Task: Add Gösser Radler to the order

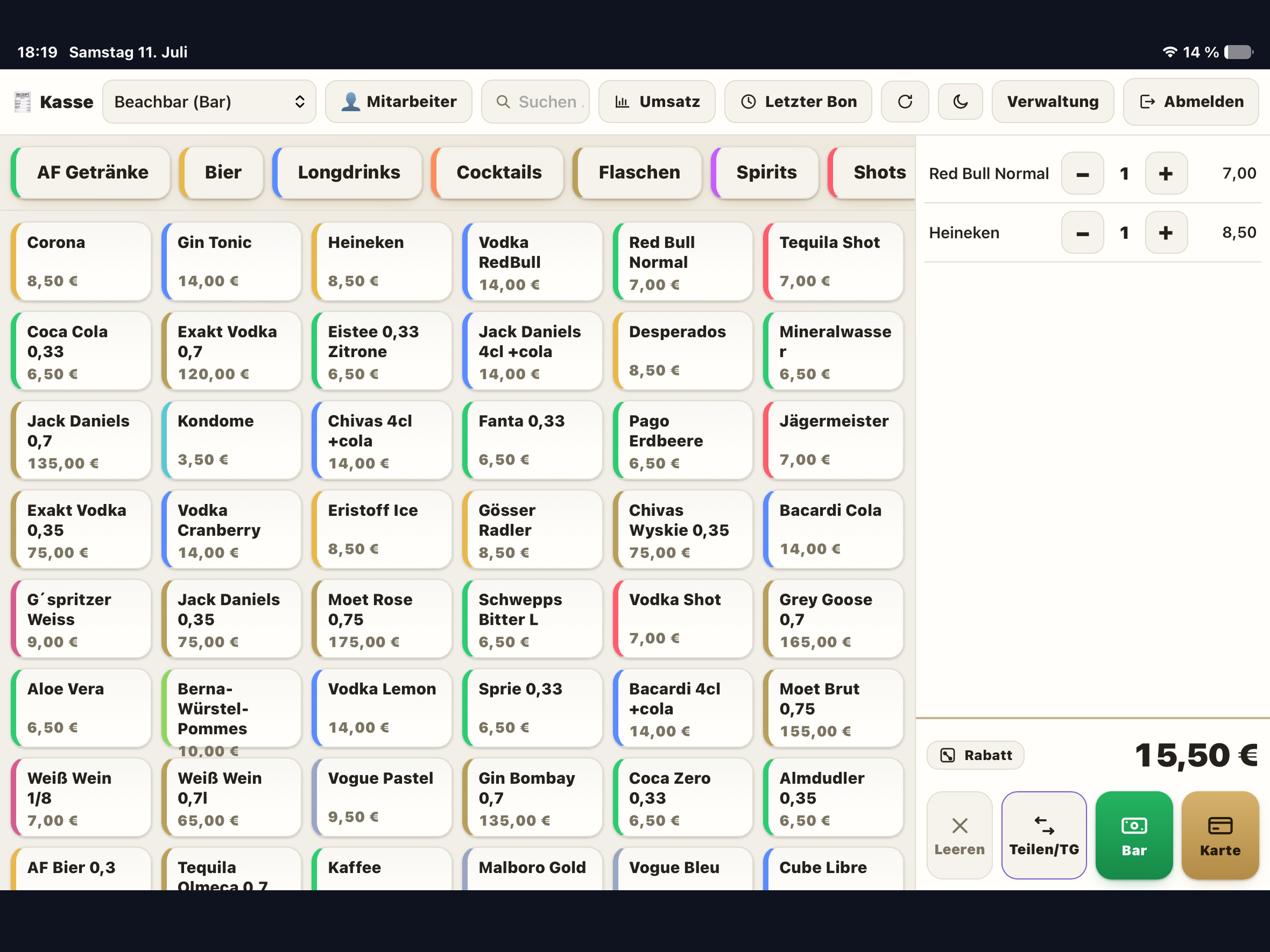Action: (532, 529)
